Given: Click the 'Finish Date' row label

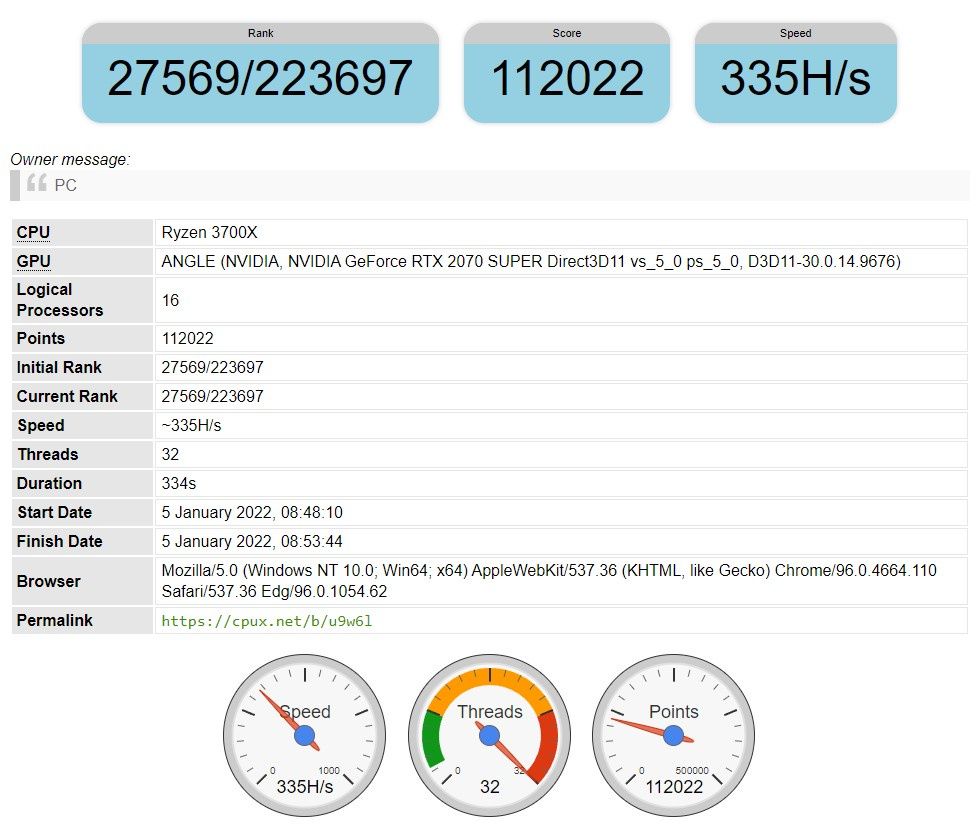Looking at the screenshot, I should point(59,541).
